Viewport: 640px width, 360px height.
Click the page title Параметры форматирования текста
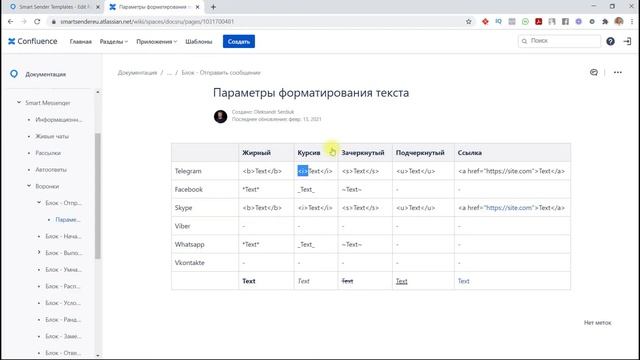click(x=311, y=93)
